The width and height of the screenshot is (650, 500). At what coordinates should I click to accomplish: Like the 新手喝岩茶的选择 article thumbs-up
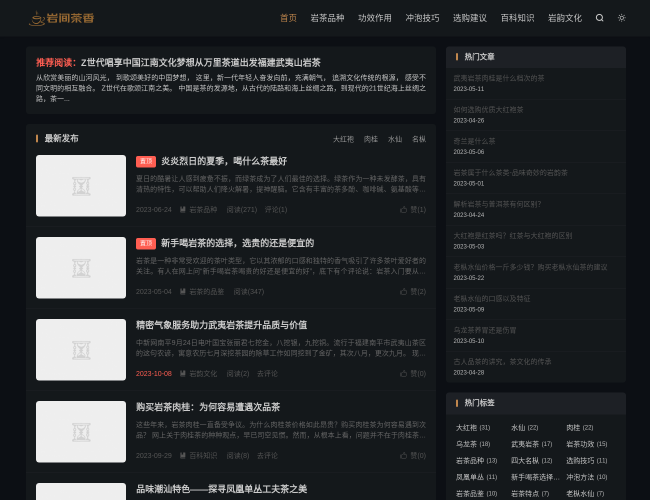tap(413, 292)
